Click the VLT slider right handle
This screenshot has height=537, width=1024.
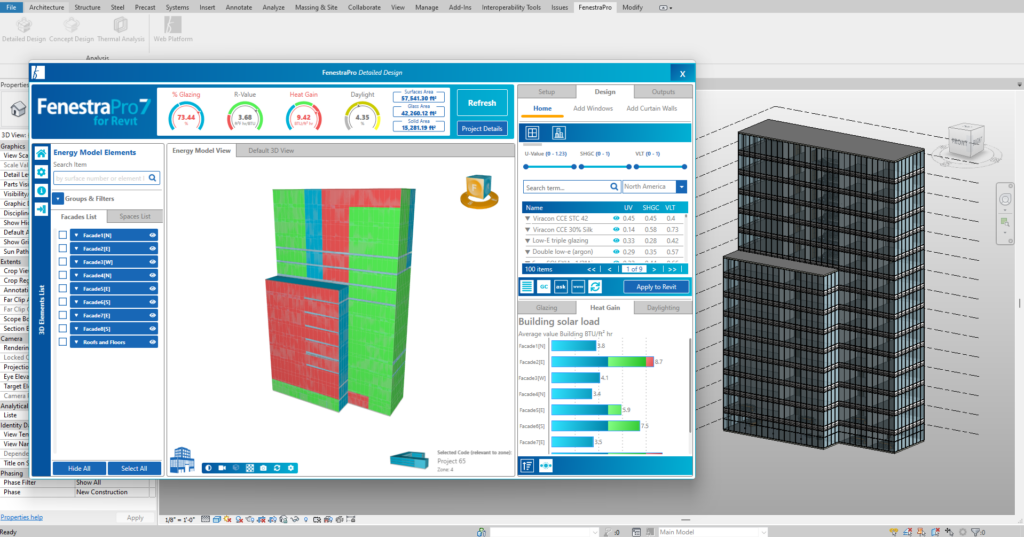[684, 167]
